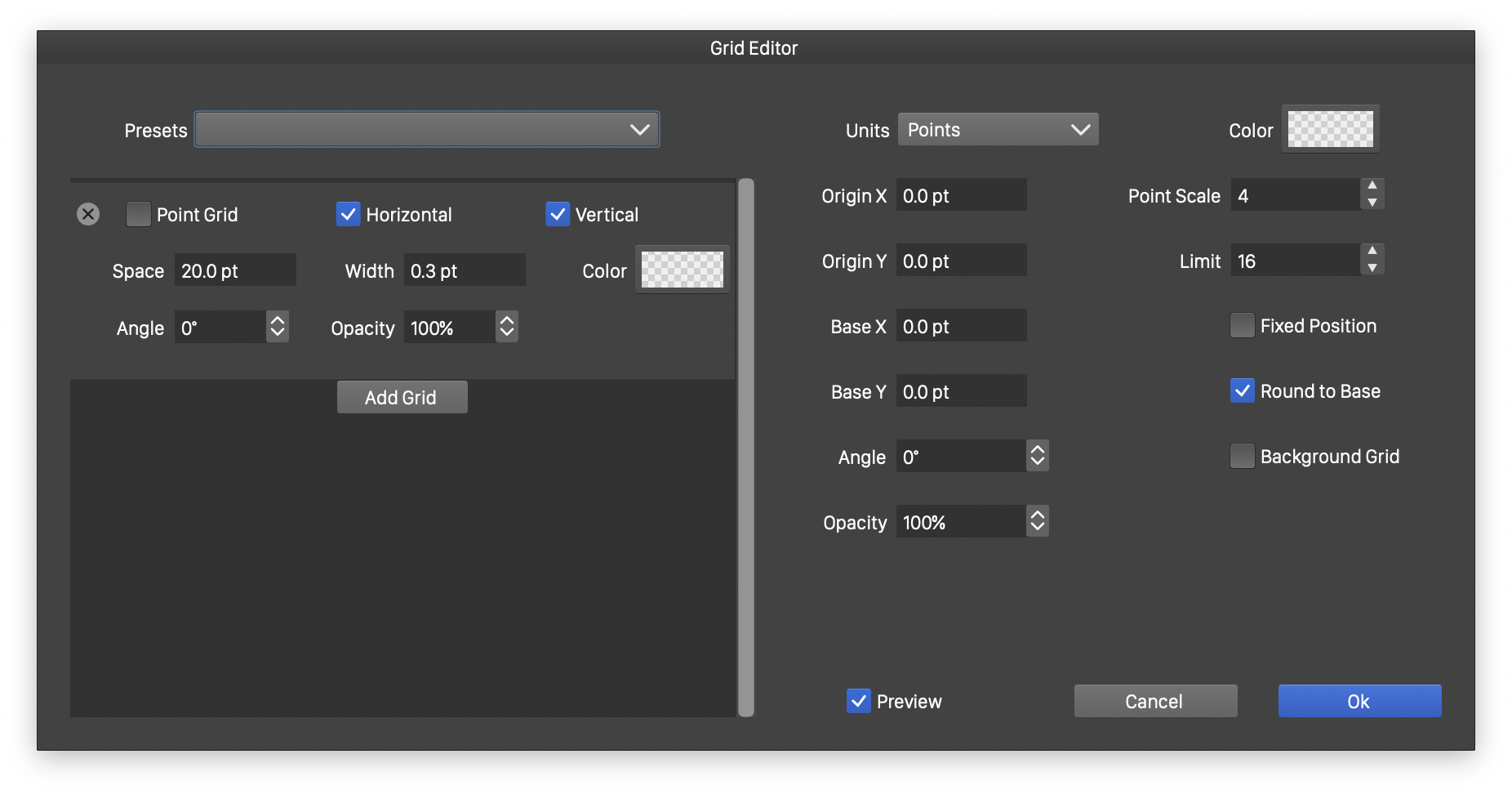
Task: Disable Round to Base option
Action: (x=1242, y=390)
